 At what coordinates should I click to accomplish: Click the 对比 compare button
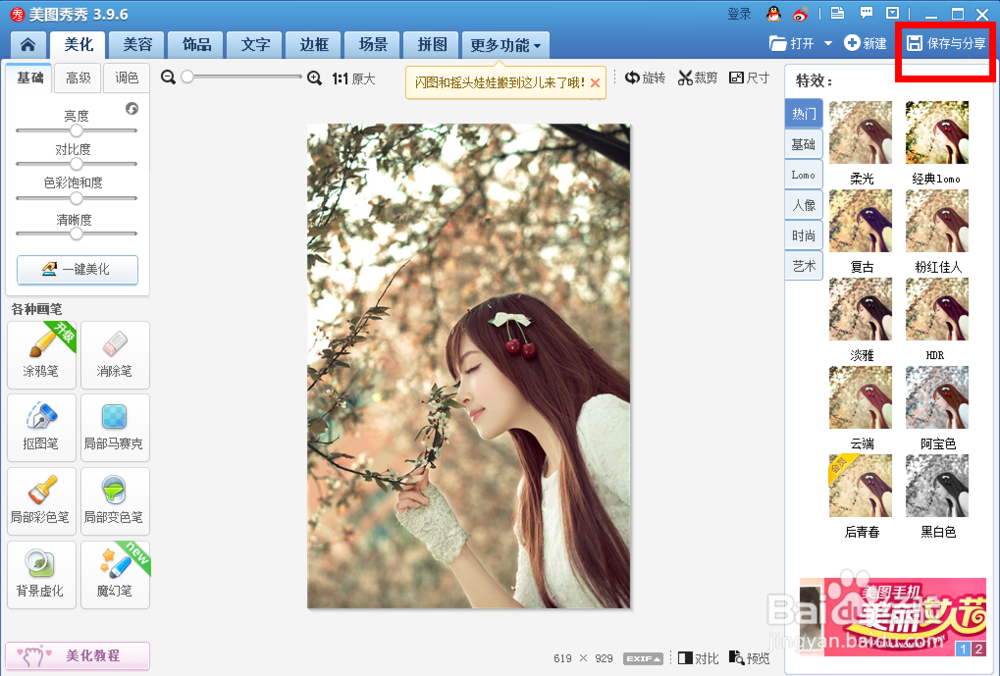698,658
